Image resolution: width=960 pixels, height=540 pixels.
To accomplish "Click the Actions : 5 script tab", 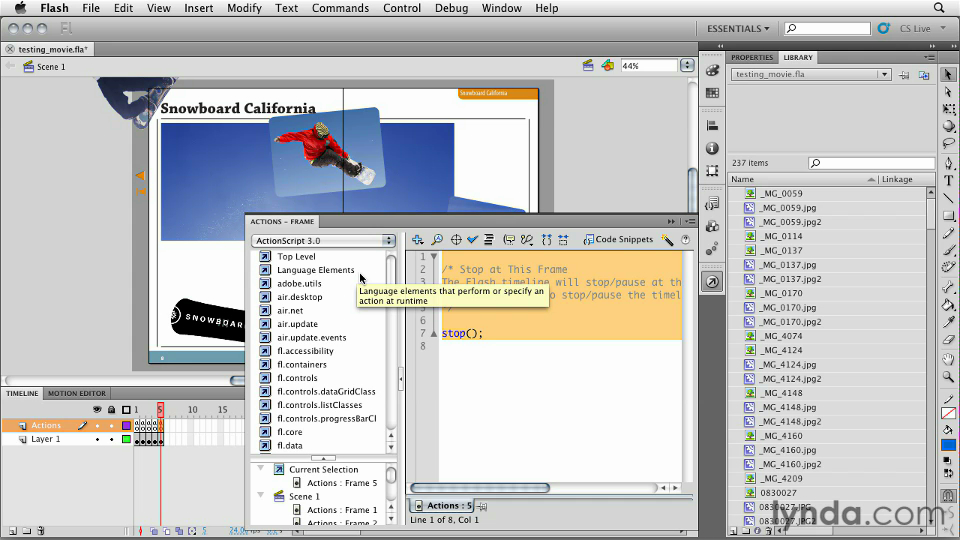I will [x=444, y=506].
